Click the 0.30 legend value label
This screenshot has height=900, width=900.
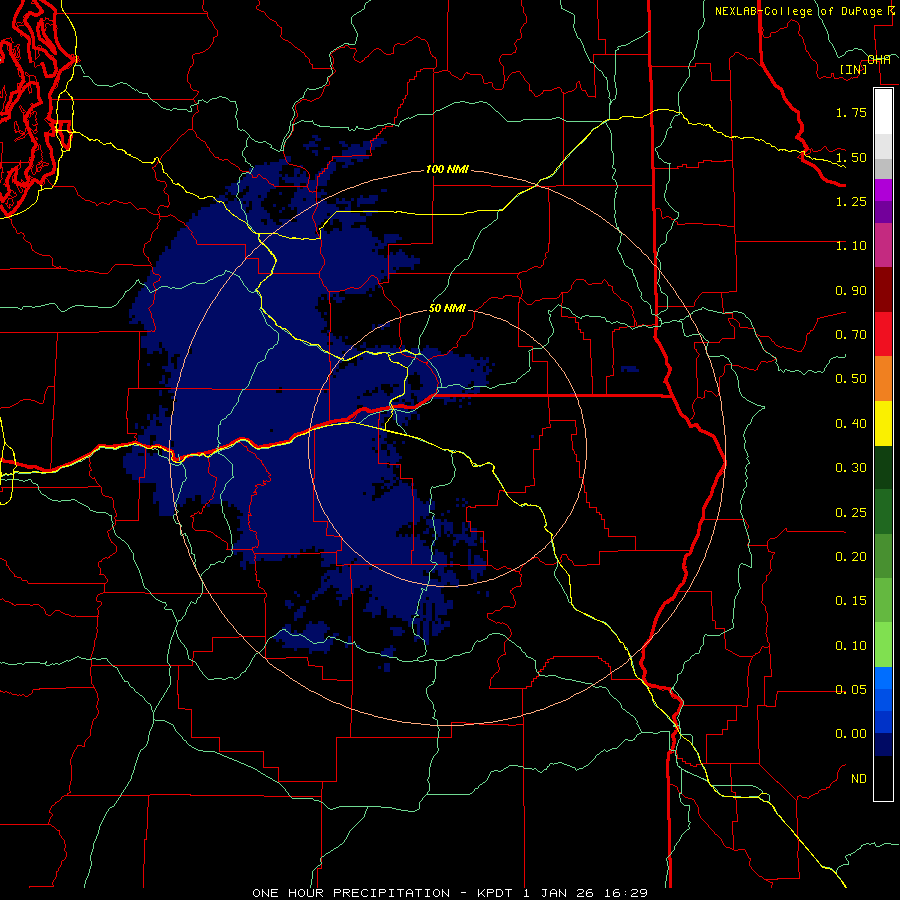tap(851, 468)
